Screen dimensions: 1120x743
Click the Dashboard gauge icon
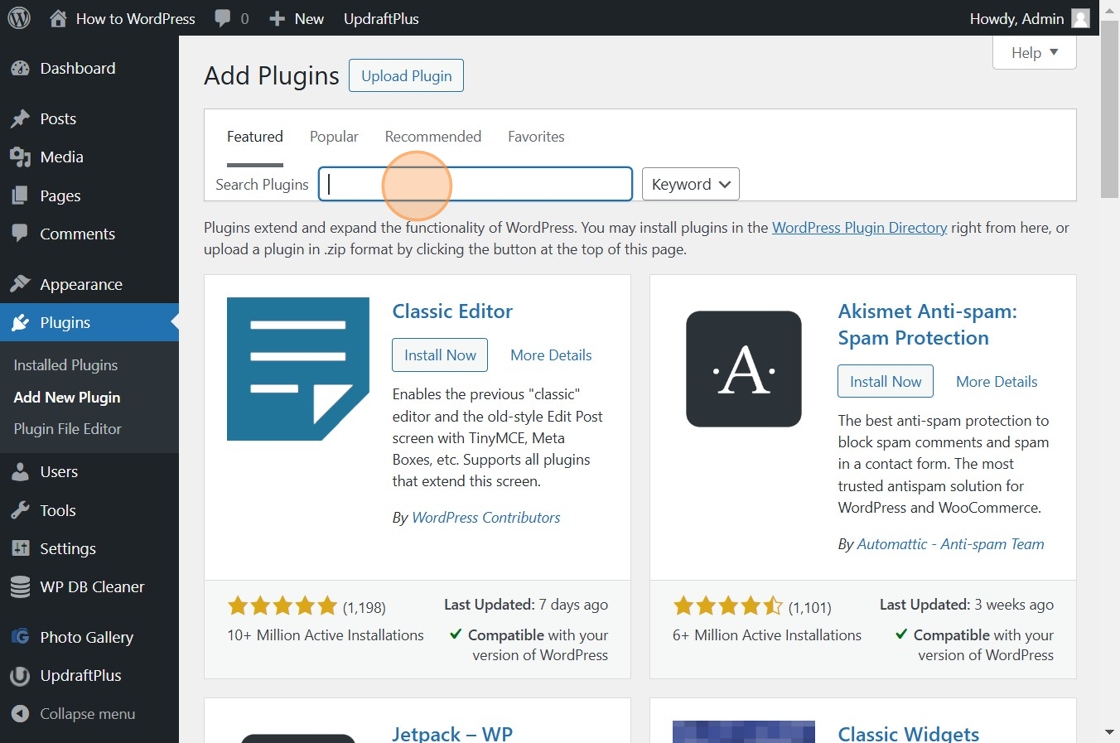coord(20,69)
